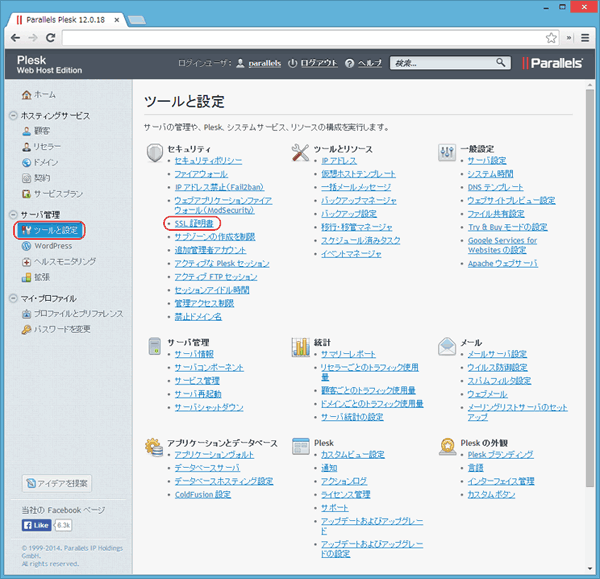The height and width of the screenshot is (579, 600).
Task: Open 顧客 in the sidebar
Action: (41, 131)
